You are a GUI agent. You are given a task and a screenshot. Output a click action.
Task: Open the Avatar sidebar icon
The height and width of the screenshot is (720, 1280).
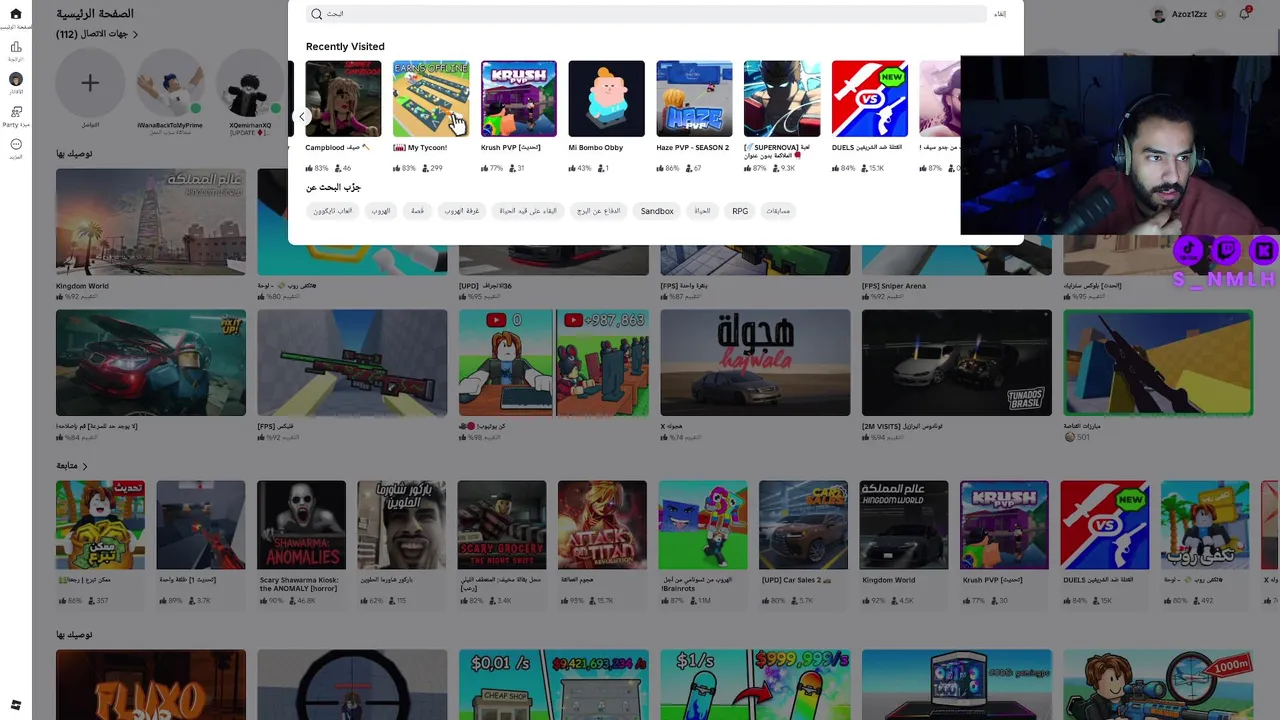[15, 79]
